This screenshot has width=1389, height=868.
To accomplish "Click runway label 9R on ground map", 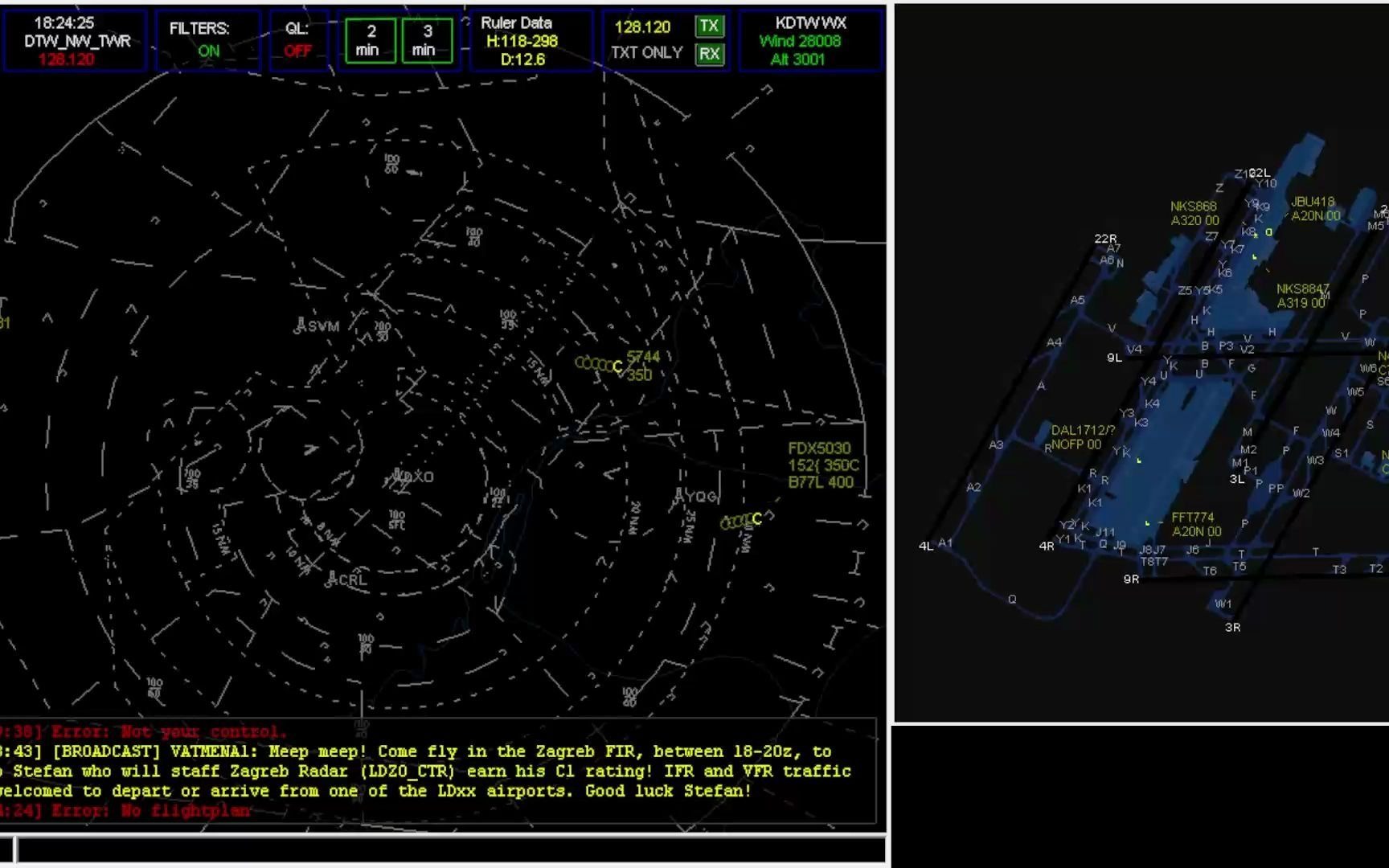I will [1131, 579].
